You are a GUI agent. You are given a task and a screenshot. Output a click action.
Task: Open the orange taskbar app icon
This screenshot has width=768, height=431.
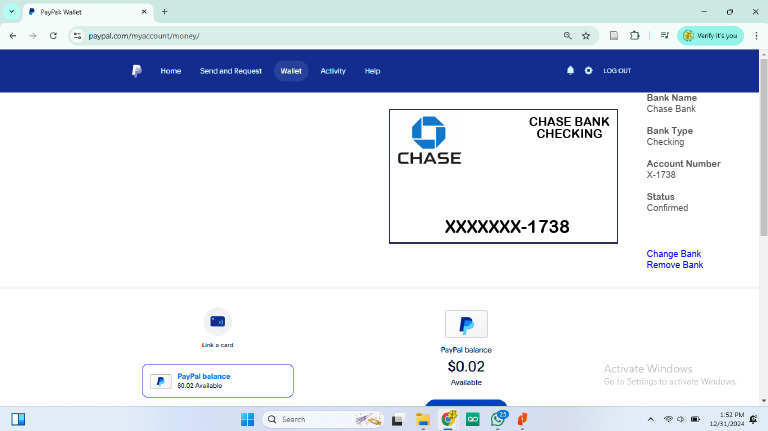click(522, 419)
